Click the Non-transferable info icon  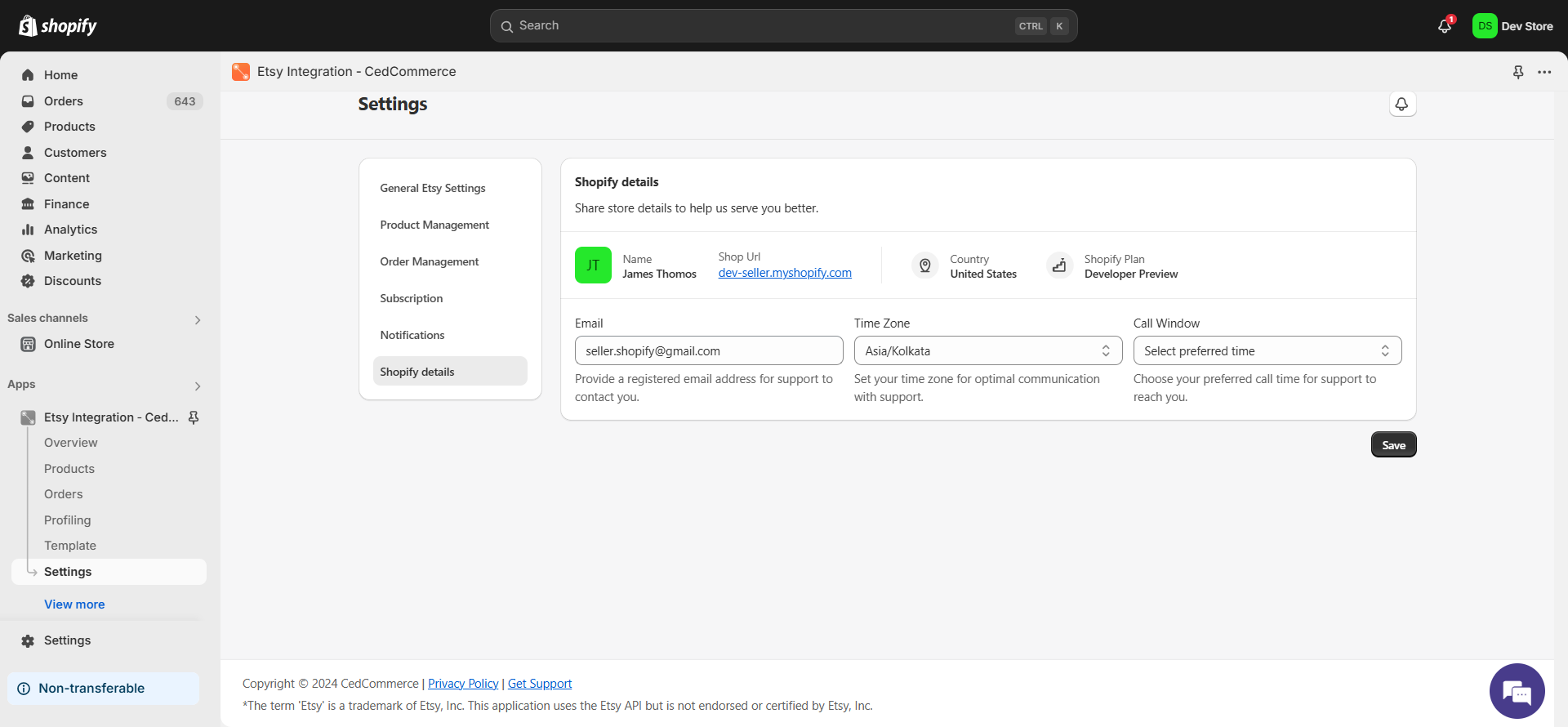pos(24,689)
